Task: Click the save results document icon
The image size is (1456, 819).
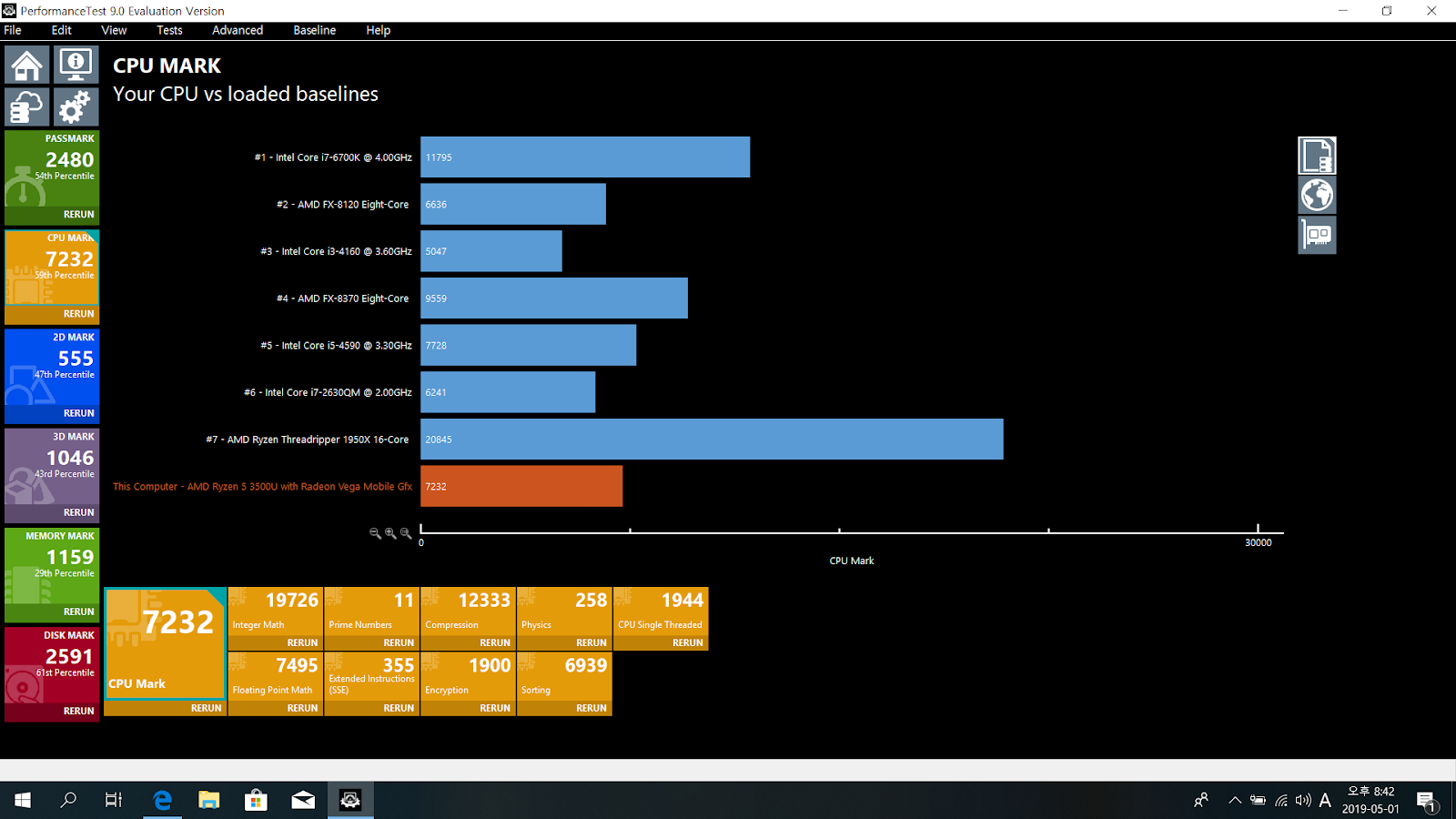Action: click(x=1317, y=156)
